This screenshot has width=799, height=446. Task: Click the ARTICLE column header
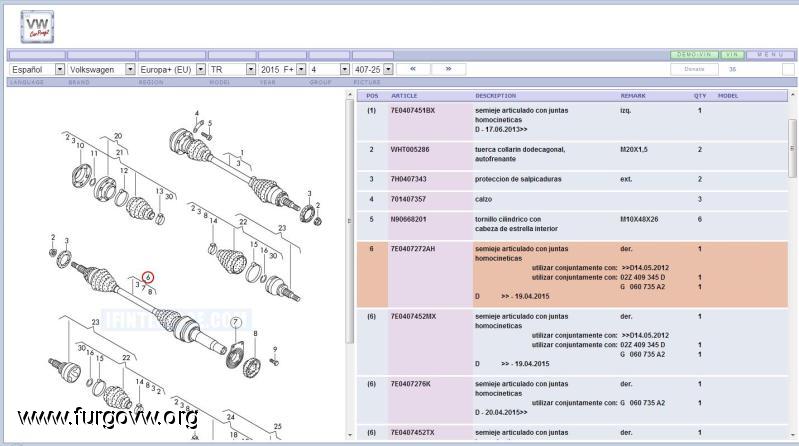pos(404,96)
